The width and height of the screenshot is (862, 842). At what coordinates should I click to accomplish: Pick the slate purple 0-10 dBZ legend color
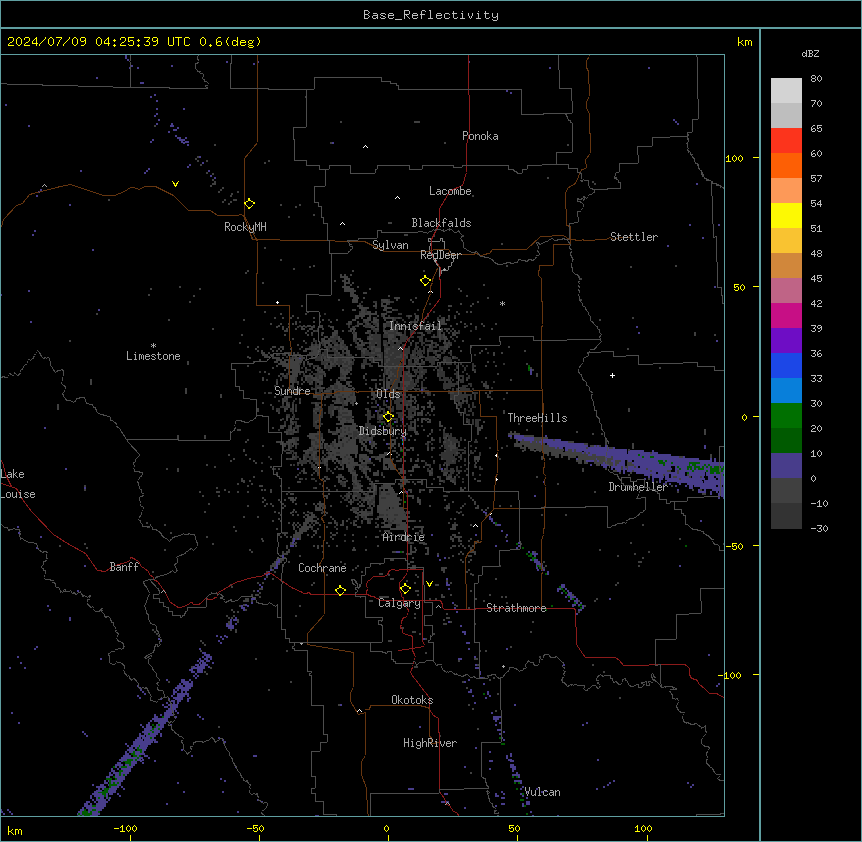(786, 466)
